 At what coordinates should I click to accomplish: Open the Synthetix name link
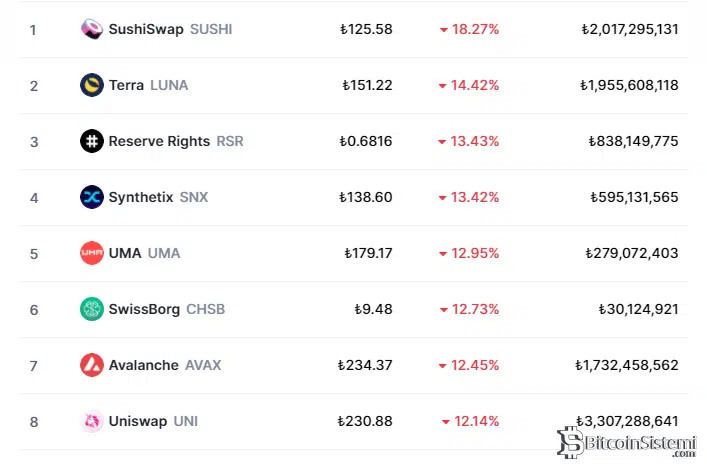(x=141, y=197)
